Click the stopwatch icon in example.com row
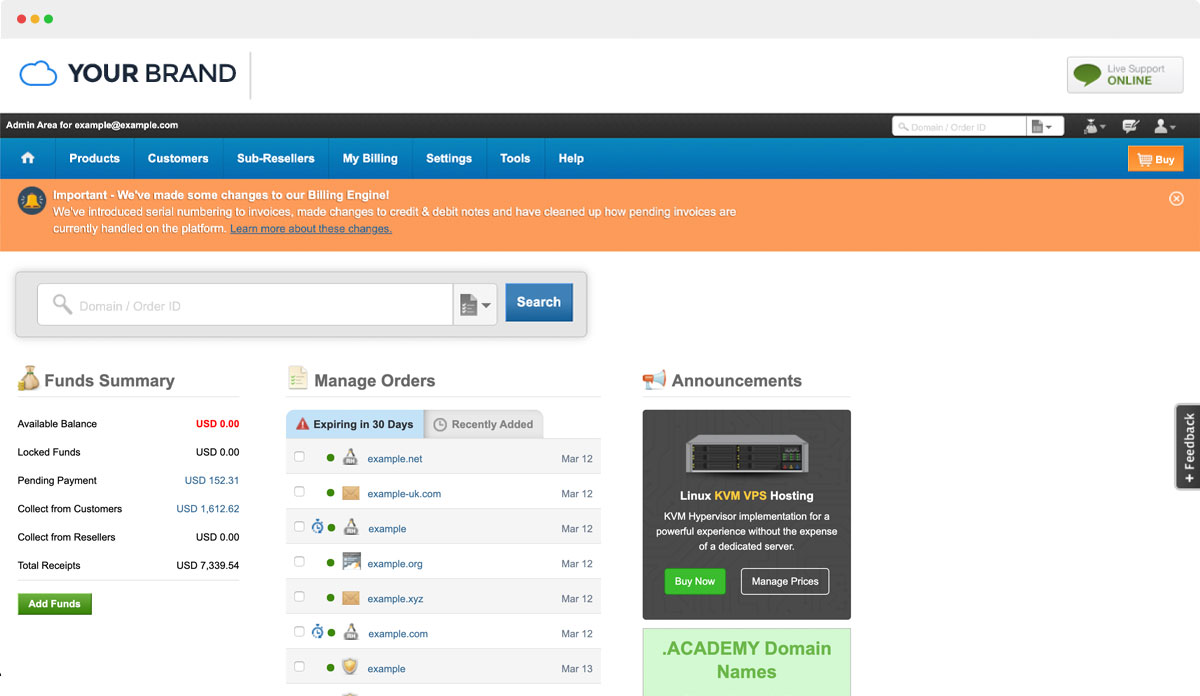This screenshot has height=696, width=1200. 317,632
